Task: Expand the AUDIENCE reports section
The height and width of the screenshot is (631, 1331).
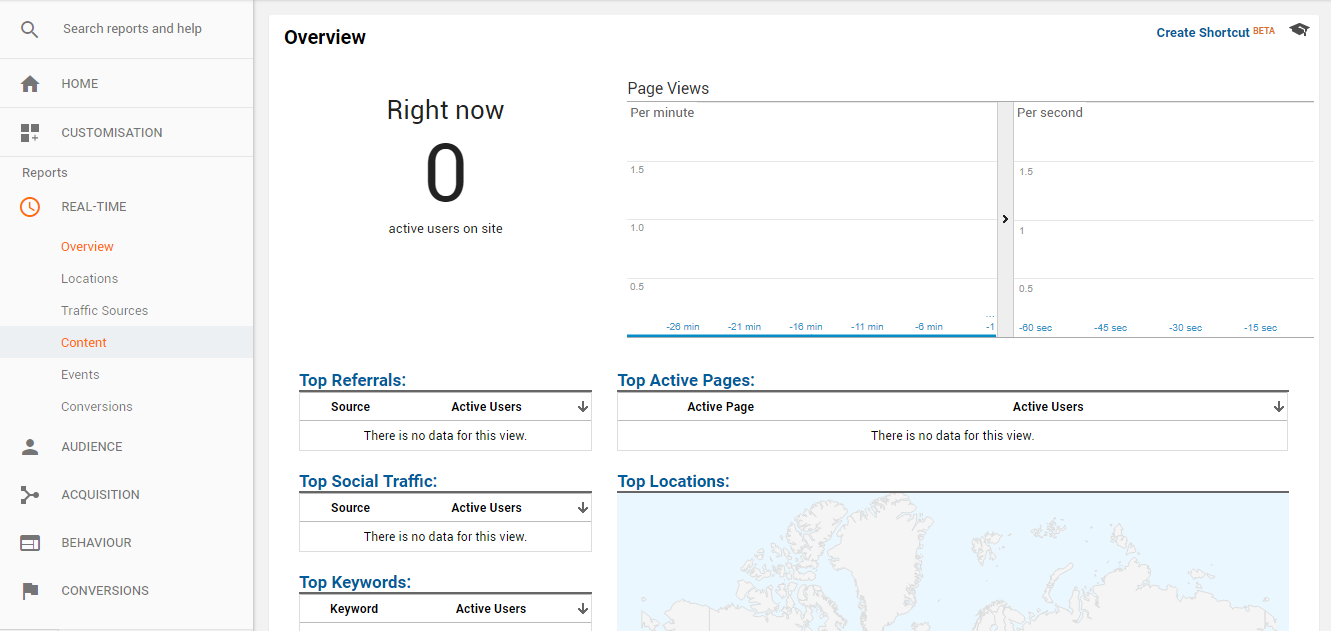Action: tap(92, 447)
